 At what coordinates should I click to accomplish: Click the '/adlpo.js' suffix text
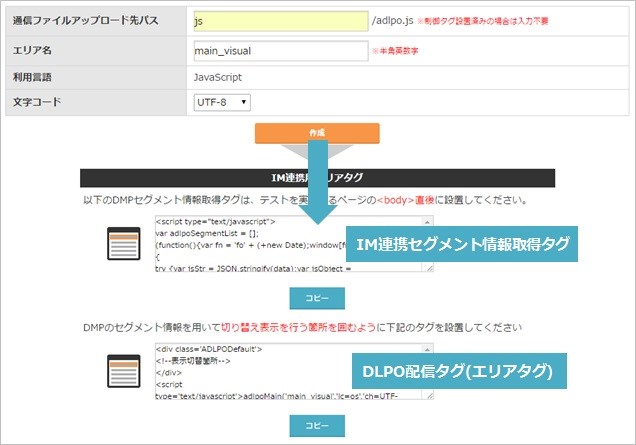click(x=393, y=21)
